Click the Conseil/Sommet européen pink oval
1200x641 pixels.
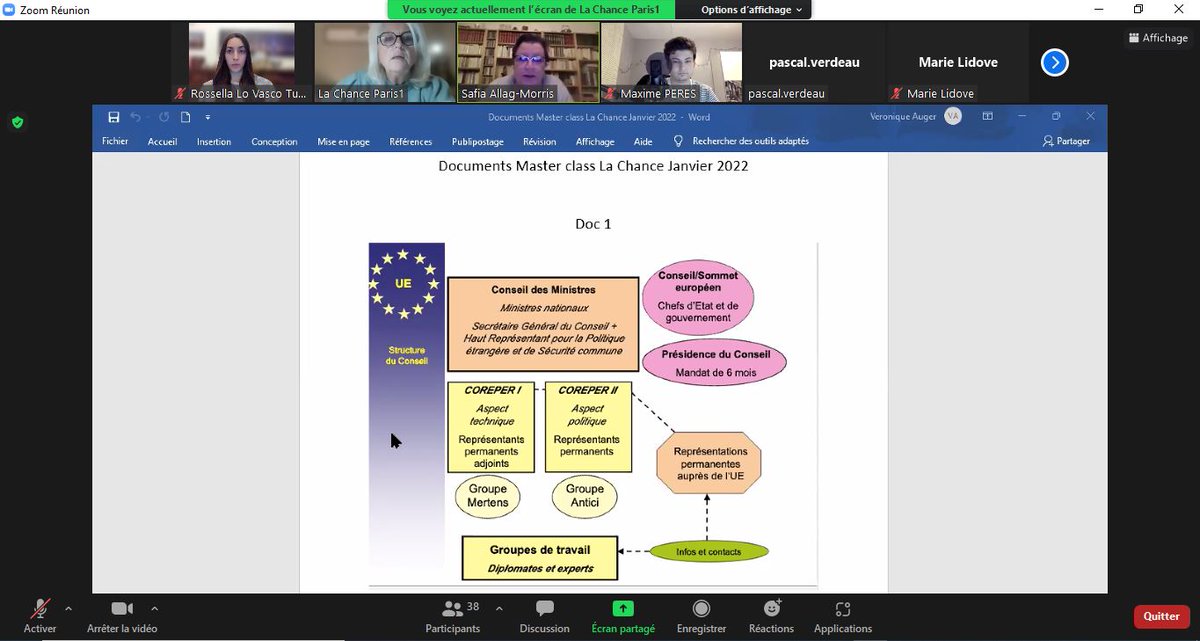tap(697, 298)
